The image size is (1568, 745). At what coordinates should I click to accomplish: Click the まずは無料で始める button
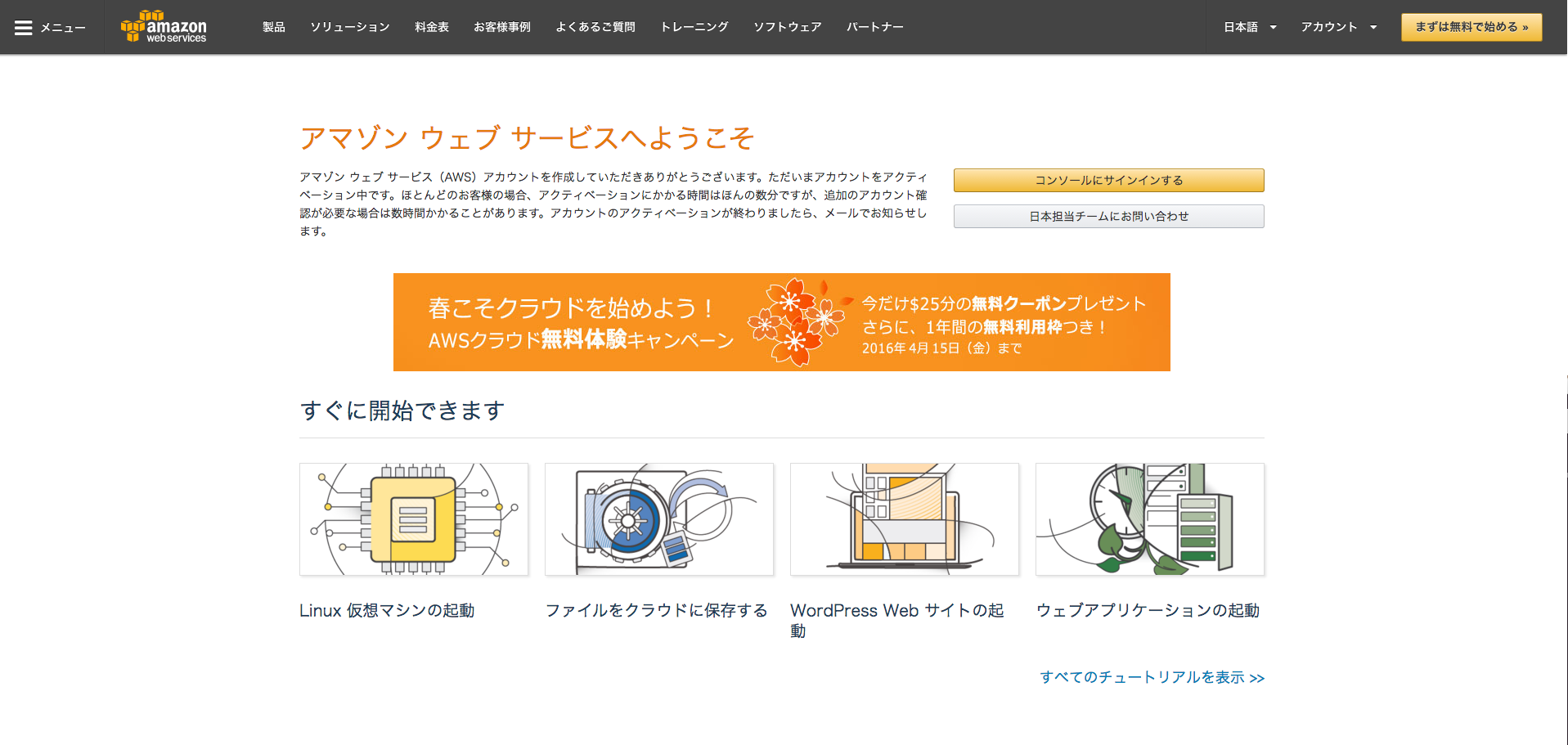pos(1471,26)
